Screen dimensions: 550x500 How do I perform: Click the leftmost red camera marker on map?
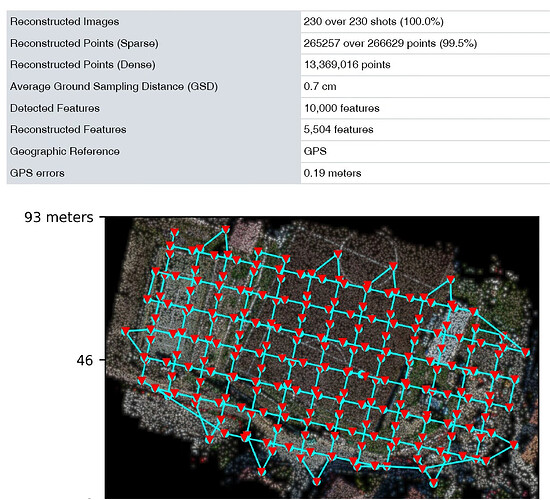pos(126,331)
